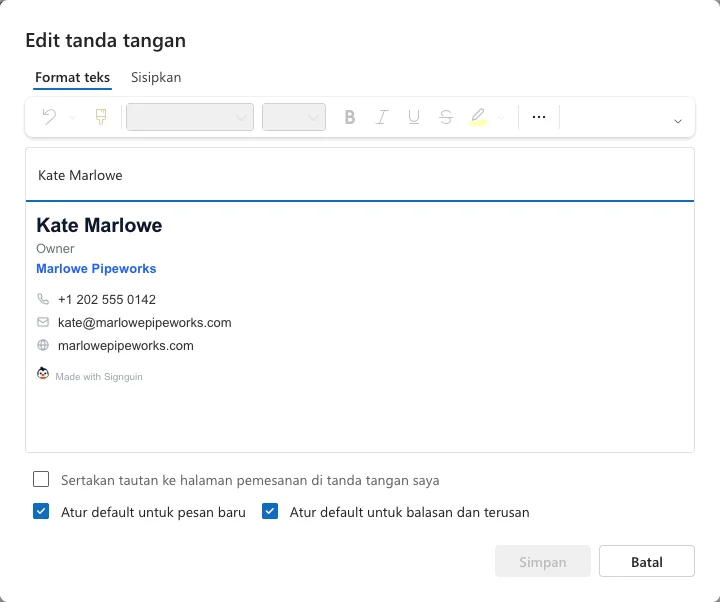Switch to the Format teks tab
720x602 pixels.
coord(73,77)
